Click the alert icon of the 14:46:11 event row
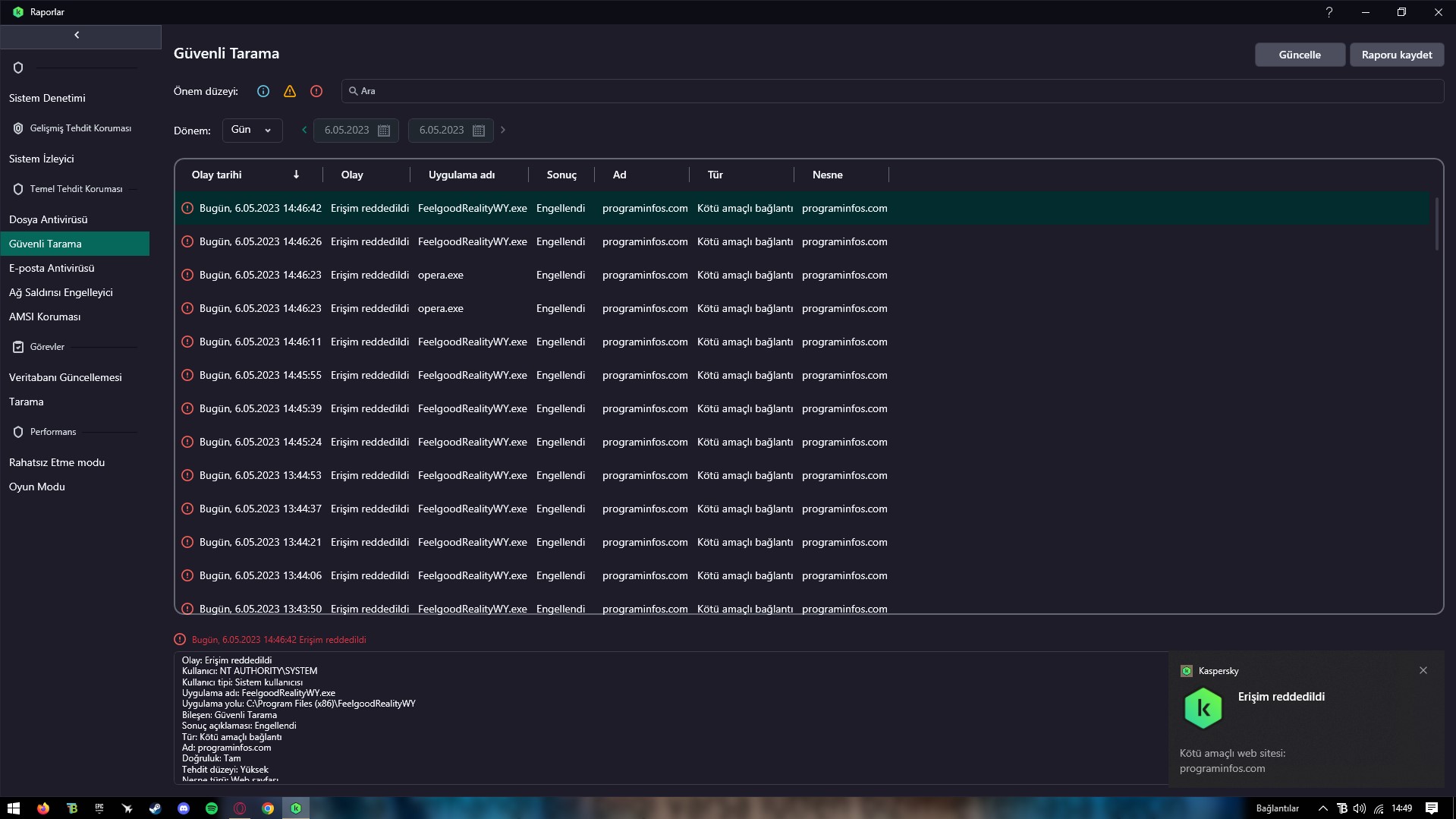Image resolution: width=1456 pixels, height=819 pixels. tap(187, 342)
